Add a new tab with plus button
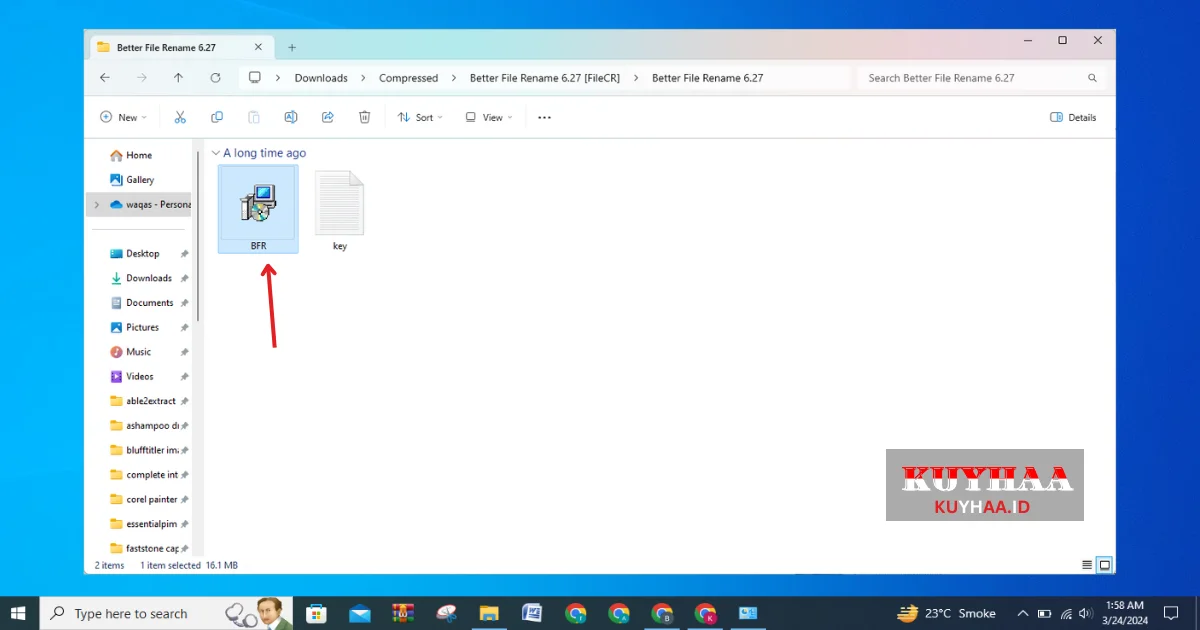Image resolution: width=1200 pixels, height=630 pixels. tap(292, 47)
